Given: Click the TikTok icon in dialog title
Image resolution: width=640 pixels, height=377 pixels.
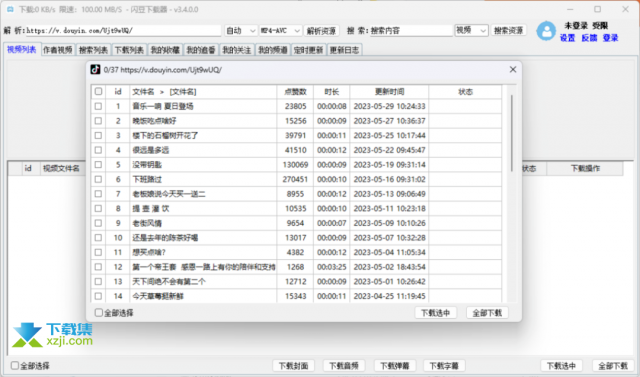Looking at the screenshot, I should pos(95,69).
